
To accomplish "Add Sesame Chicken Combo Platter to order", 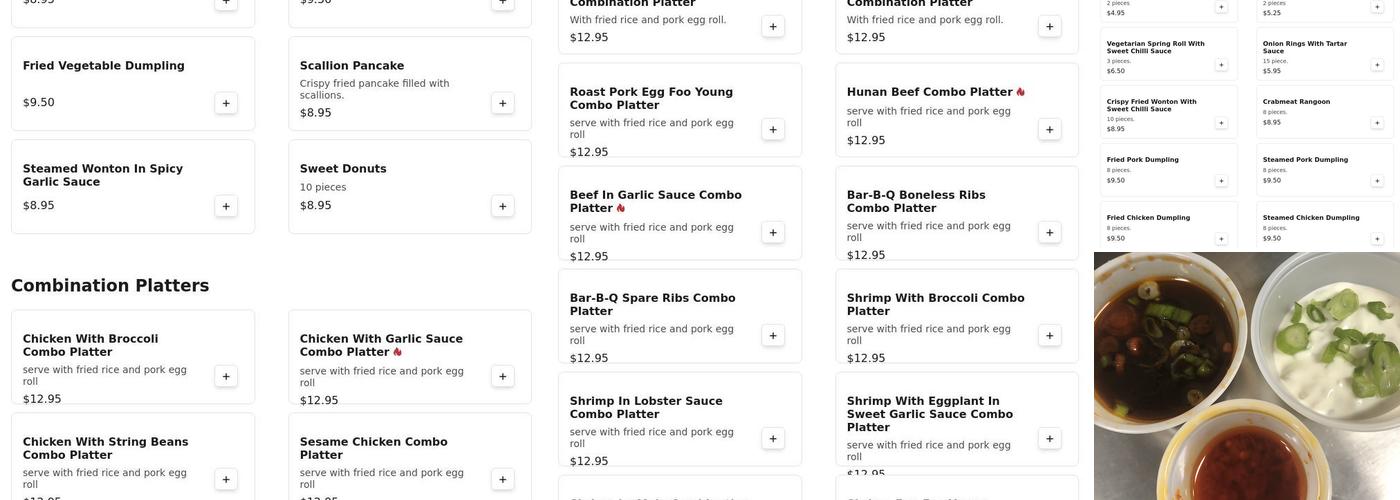I will 503,479.
